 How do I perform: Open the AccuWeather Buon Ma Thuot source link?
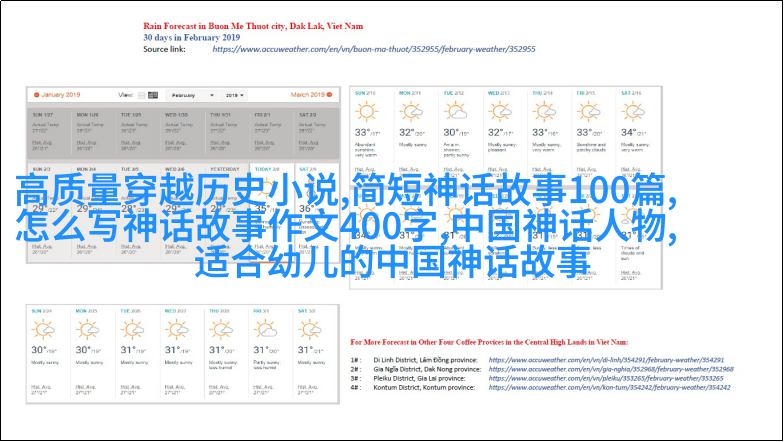pyautogui.click(x=374, y=49)
